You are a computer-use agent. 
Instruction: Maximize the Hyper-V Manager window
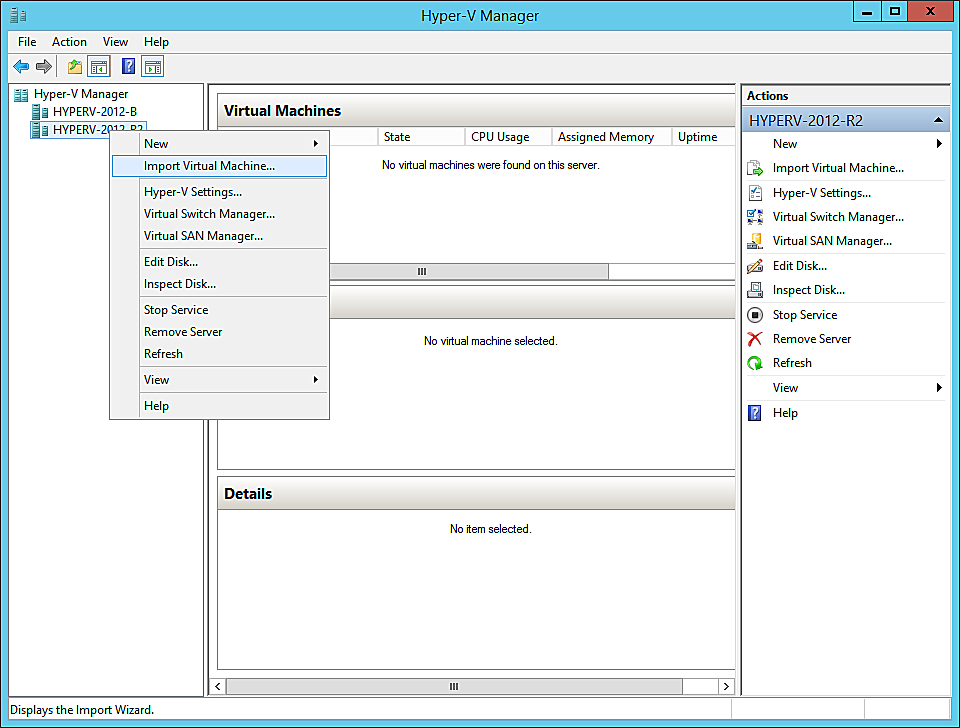point(894,11)
